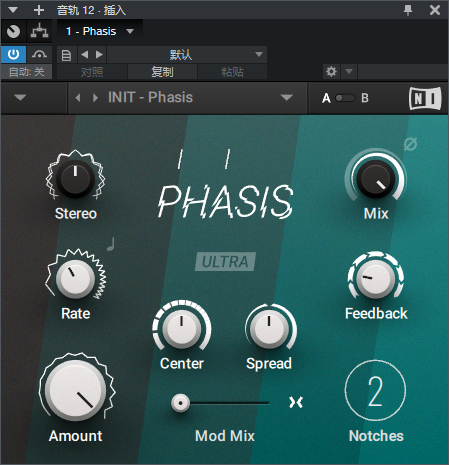Click the Native Instruments NI logo
The image size is (449, 465).
pyautogui.click(x=425, y=98)
